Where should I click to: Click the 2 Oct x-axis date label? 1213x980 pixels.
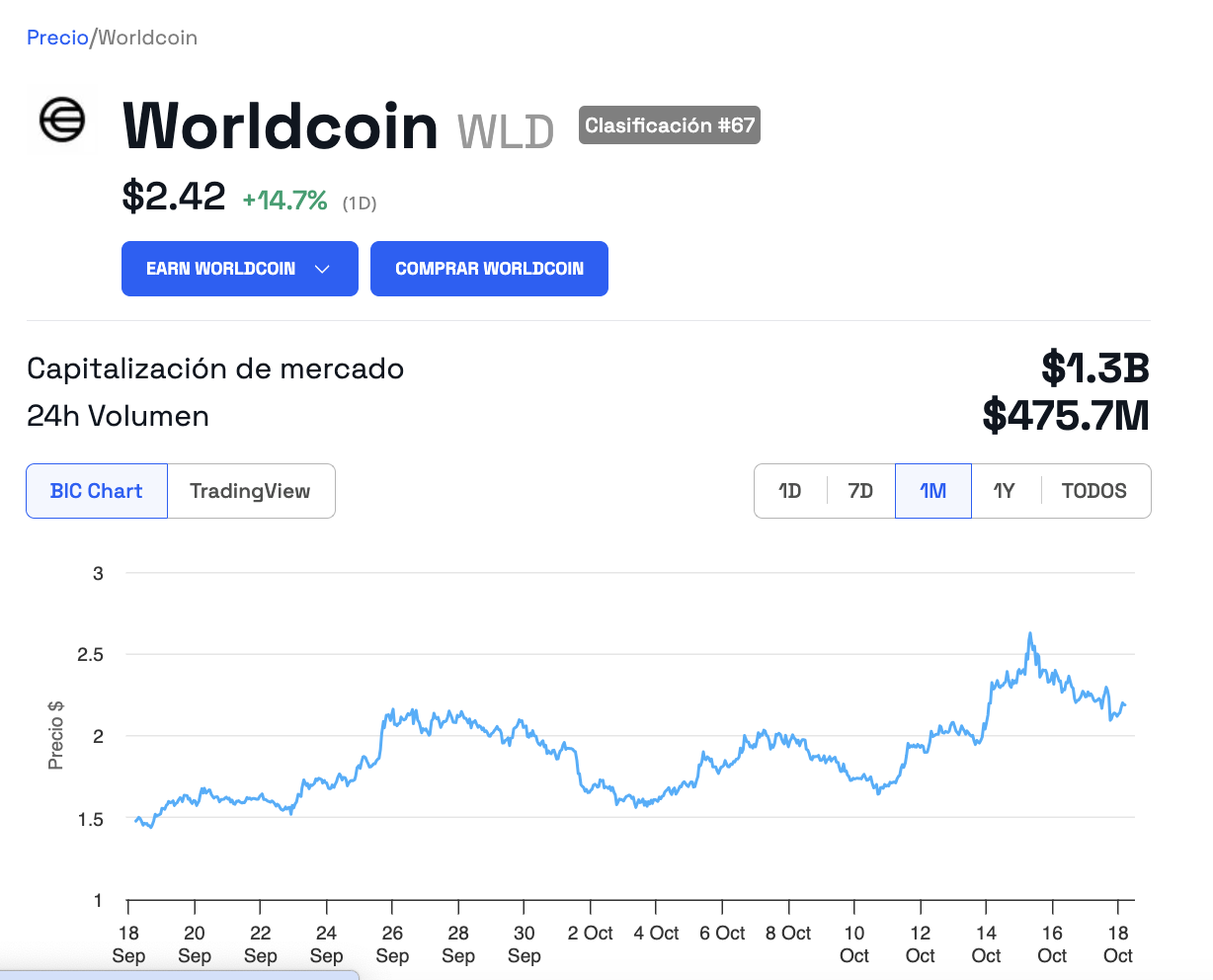[x=591, y=934]
